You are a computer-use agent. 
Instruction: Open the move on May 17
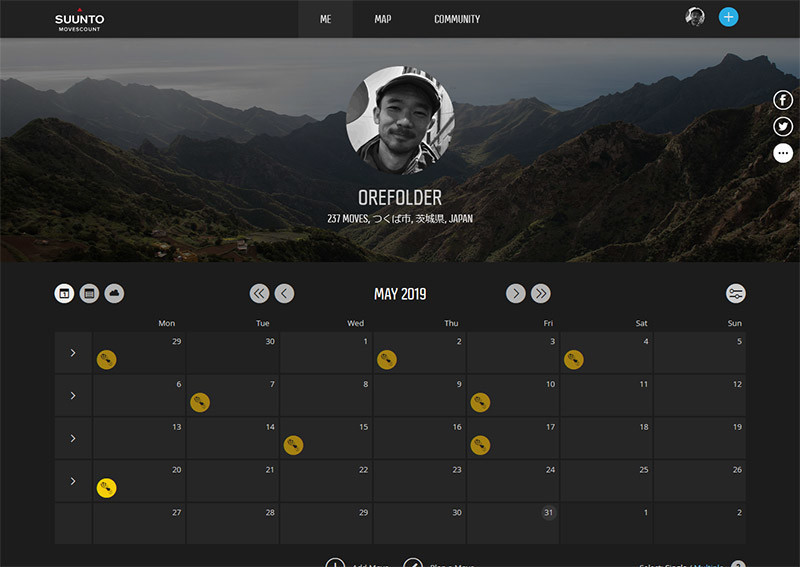click(480, 446)
